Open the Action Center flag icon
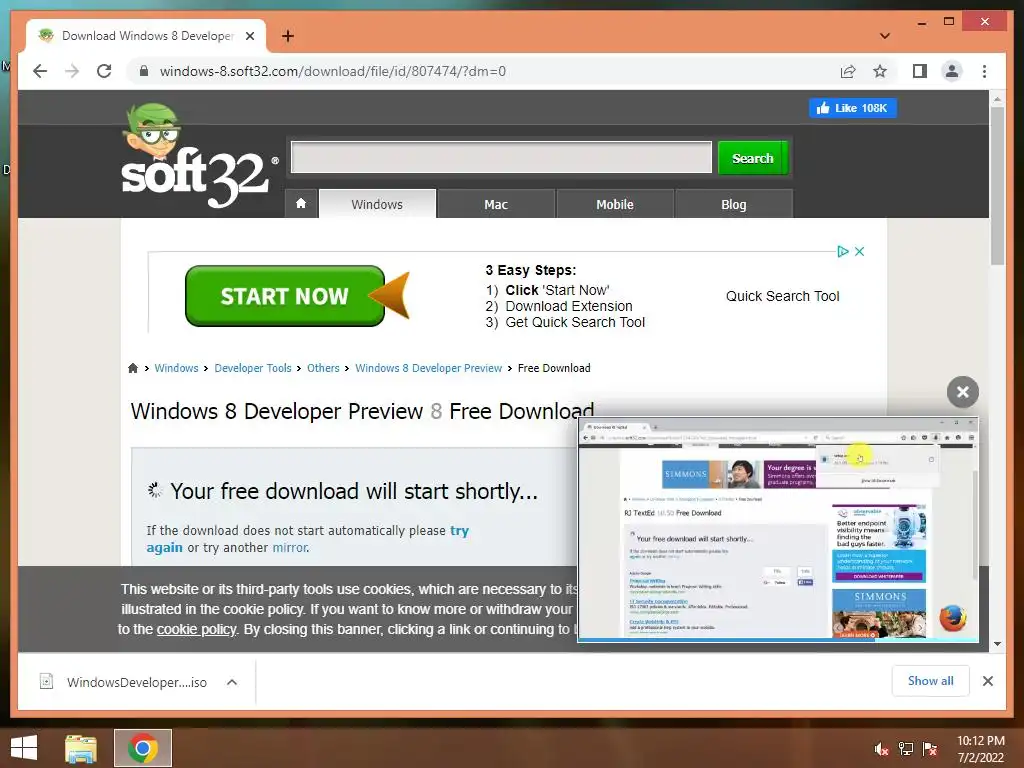Viewport: 1024px width, 768px height. click(930, 748)
